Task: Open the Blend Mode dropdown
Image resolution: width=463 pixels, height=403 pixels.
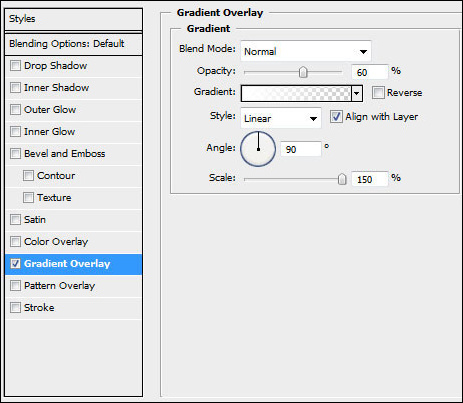Action: click(306, 51)
